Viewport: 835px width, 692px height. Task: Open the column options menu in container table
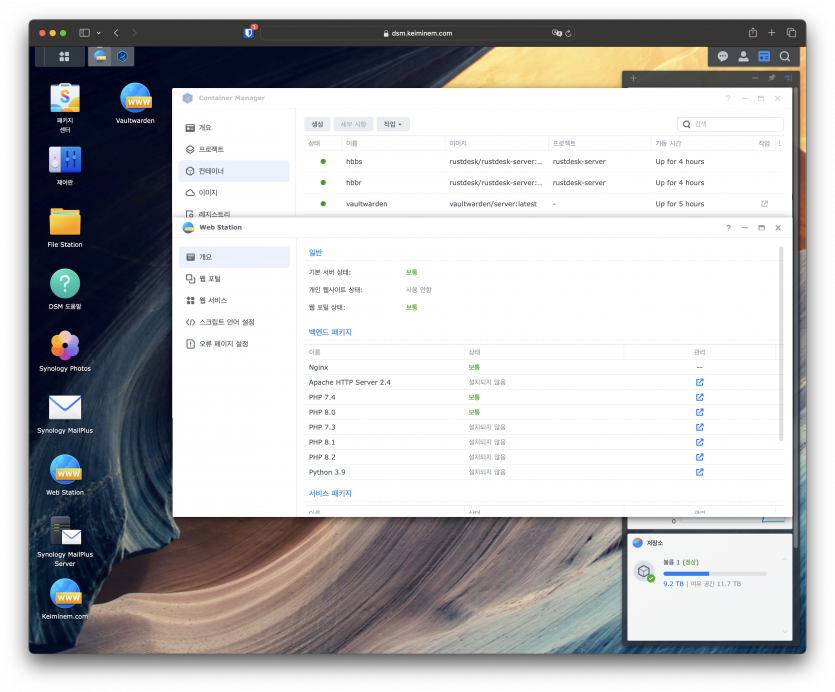click(x=780, y=144)
